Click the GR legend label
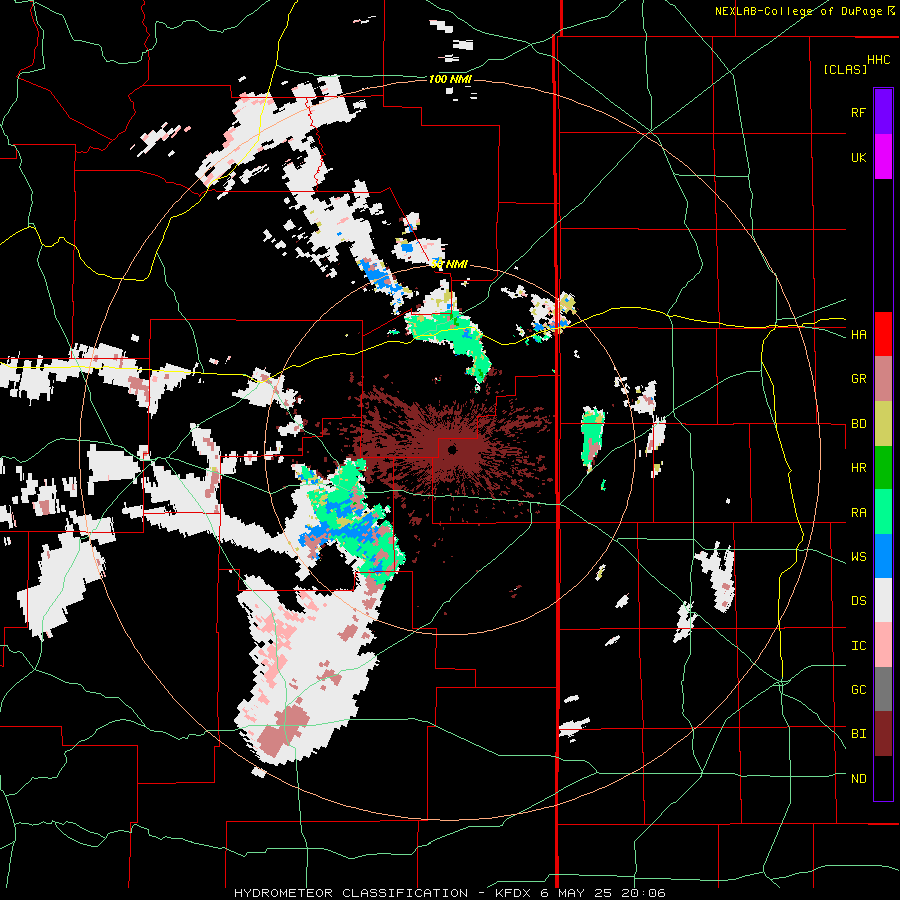 (858, 379)
